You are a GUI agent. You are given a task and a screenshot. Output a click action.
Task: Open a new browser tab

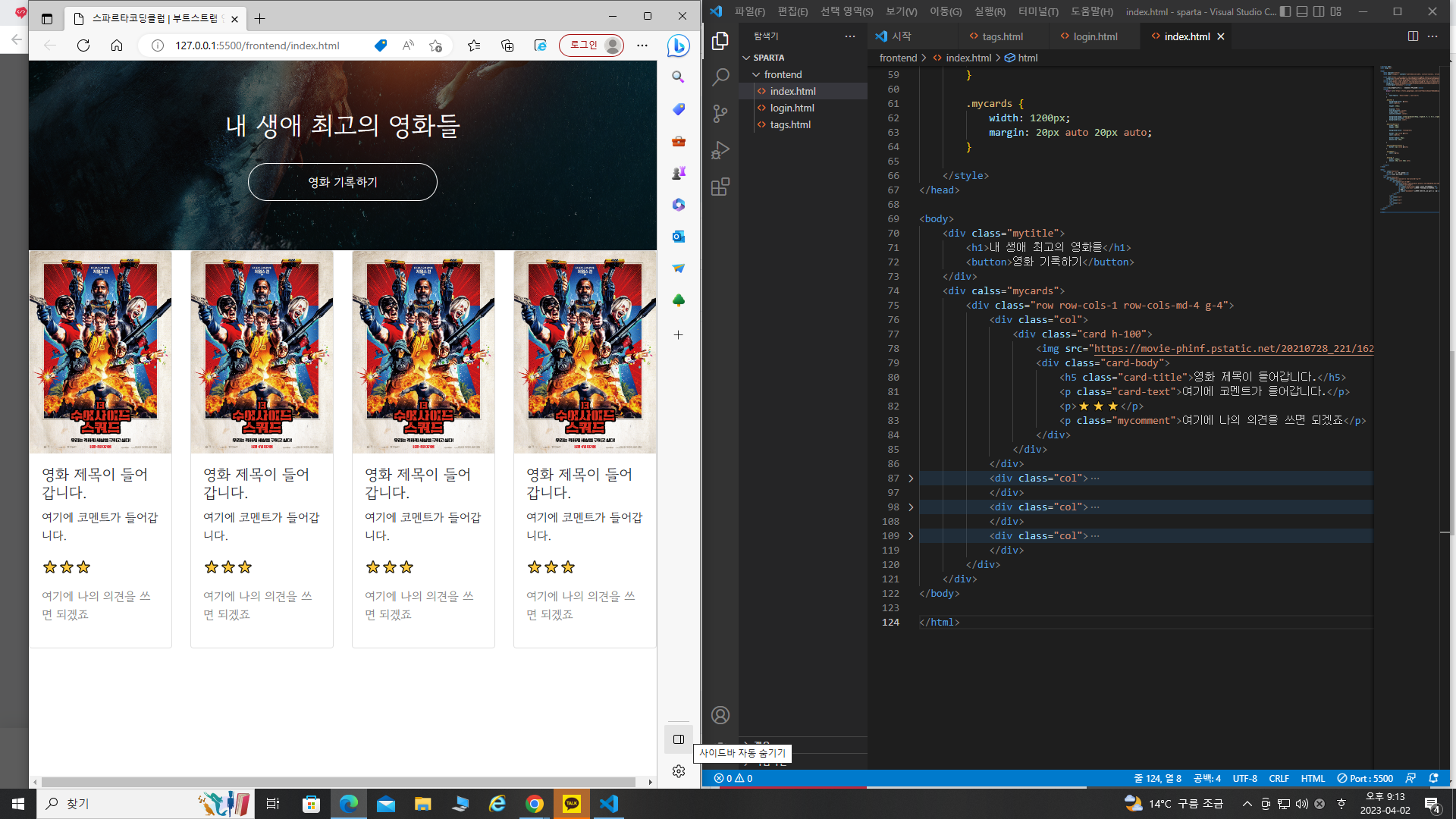[x=260, y=18]
